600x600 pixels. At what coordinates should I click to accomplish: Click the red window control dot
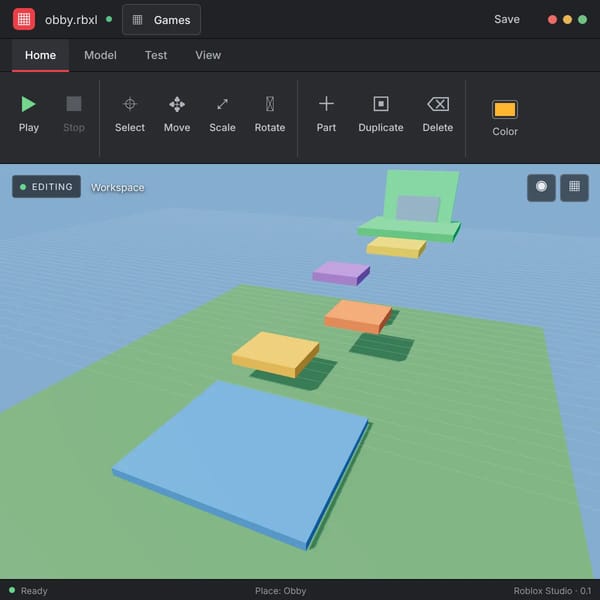click(x=552, y=20)
